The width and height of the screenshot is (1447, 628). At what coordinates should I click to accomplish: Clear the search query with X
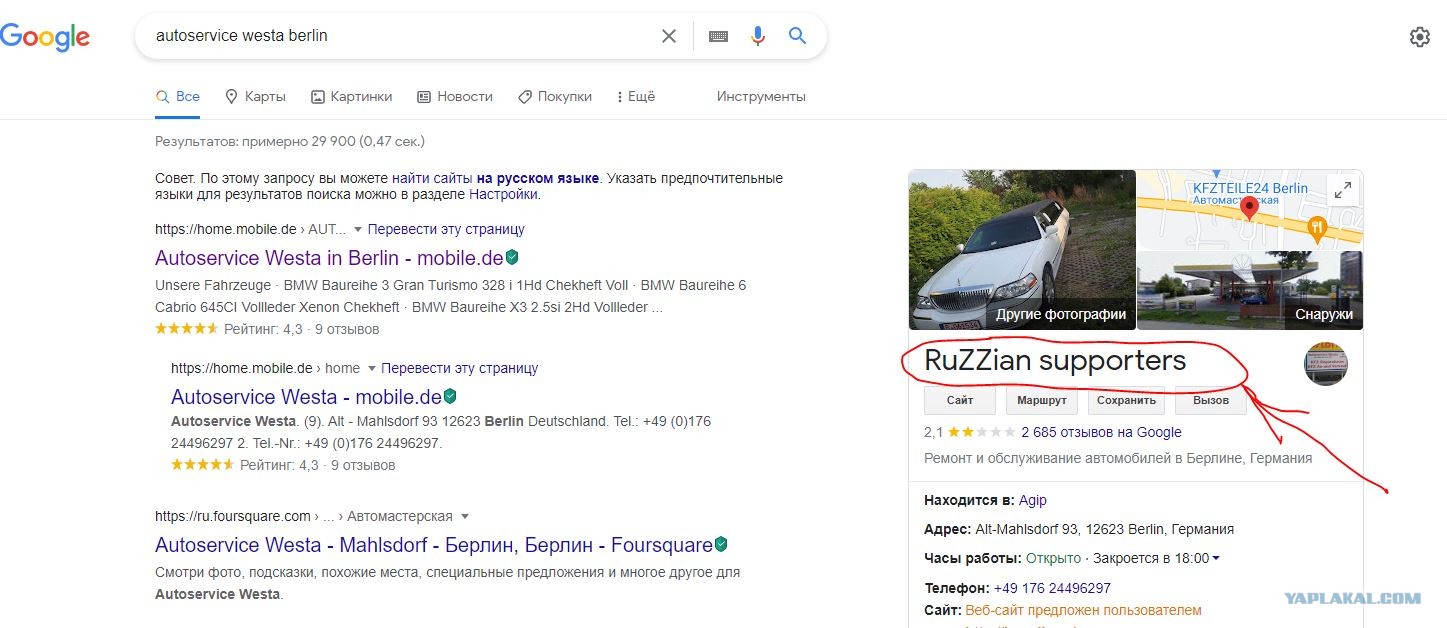(x=669, y=36)
